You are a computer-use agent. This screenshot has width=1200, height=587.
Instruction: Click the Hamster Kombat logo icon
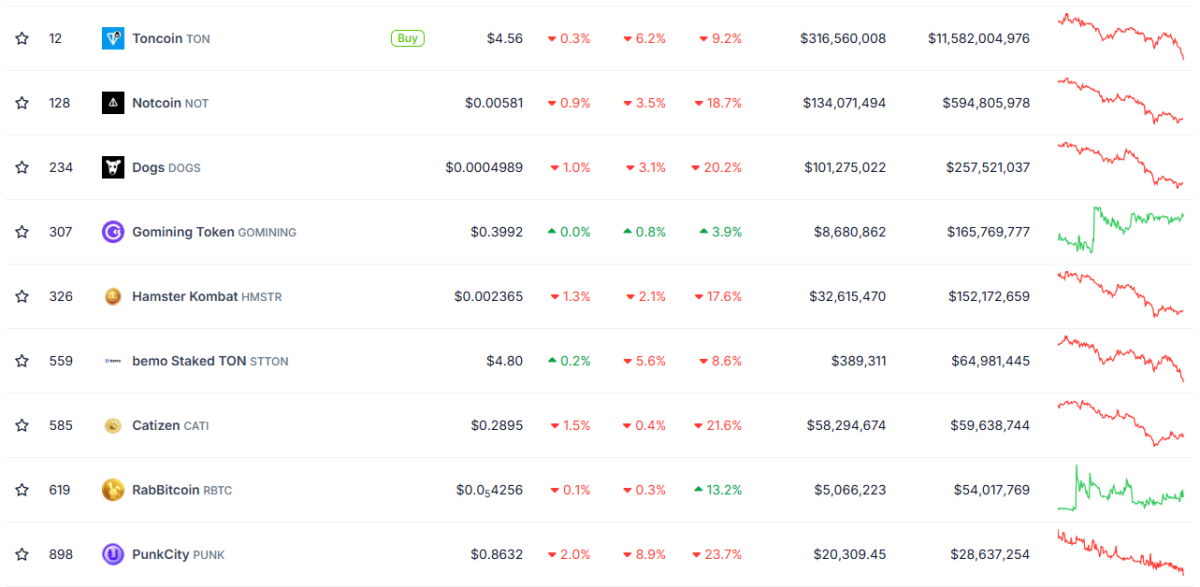pyautogui.click(x=113, y=296)
